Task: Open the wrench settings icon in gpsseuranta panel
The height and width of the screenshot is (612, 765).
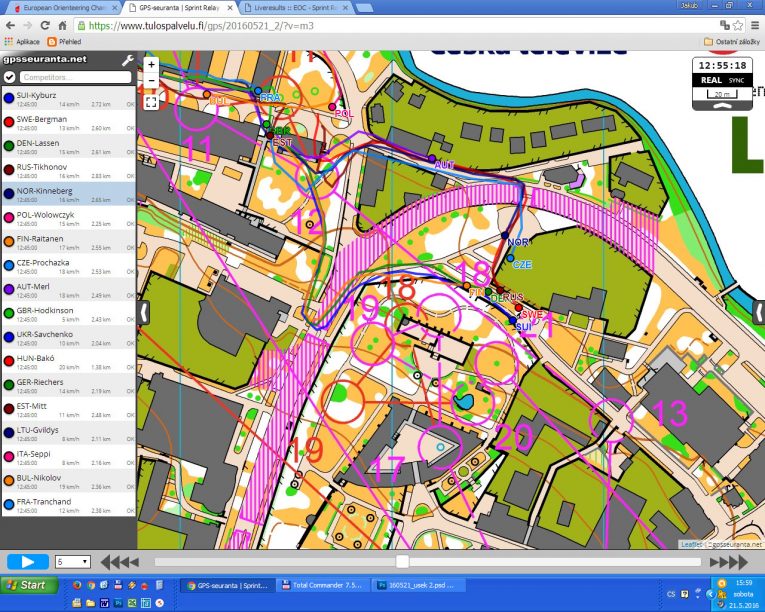Action: [x=127, y=61]
